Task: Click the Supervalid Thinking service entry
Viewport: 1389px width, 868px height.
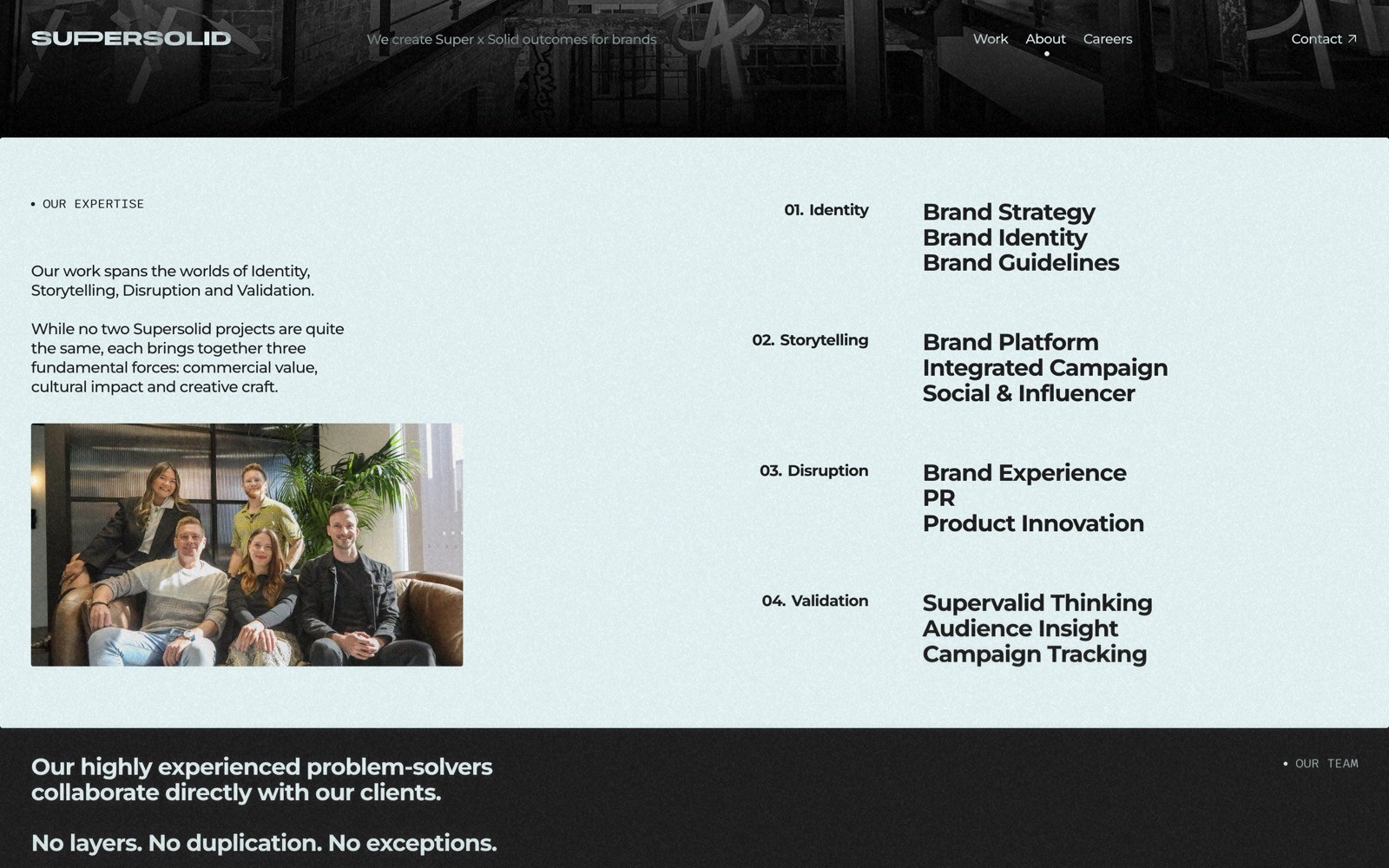Action: (1037, 602)
